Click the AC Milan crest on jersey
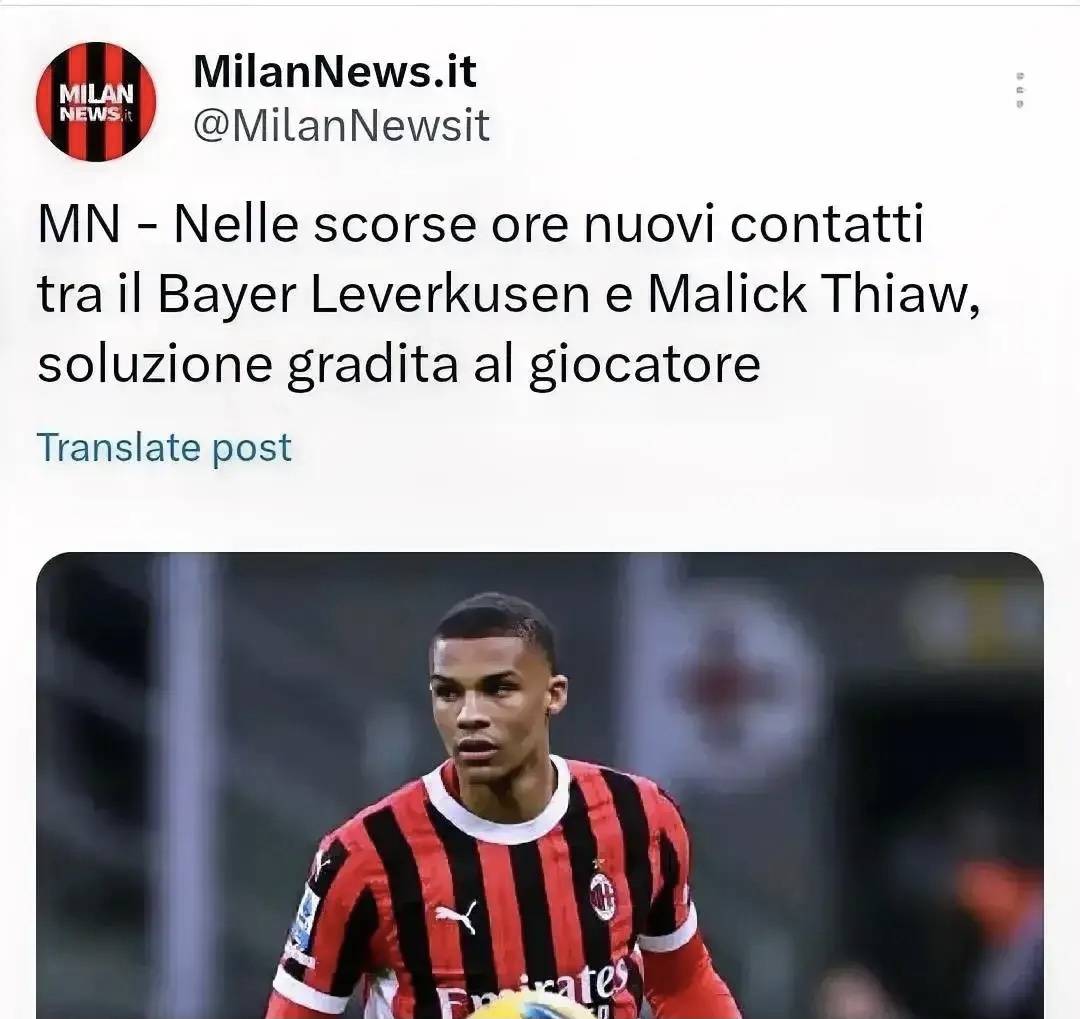The height and width of the screenshot is (1019, 1080). tap(603, 895)
